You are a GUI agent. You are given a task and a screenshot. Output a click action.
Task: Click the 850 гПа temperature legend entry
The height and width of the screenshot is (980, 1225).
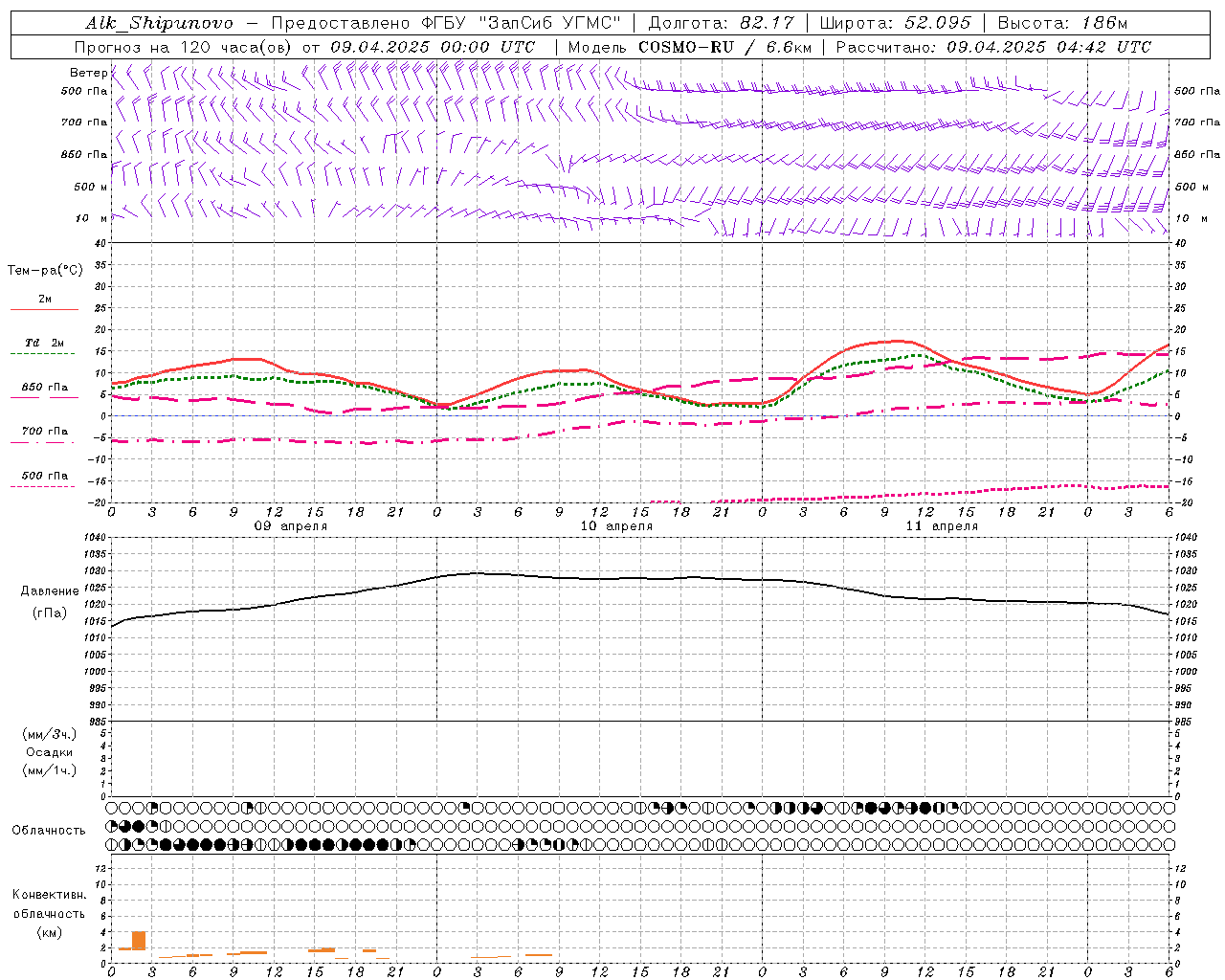[x=45, y=388]
